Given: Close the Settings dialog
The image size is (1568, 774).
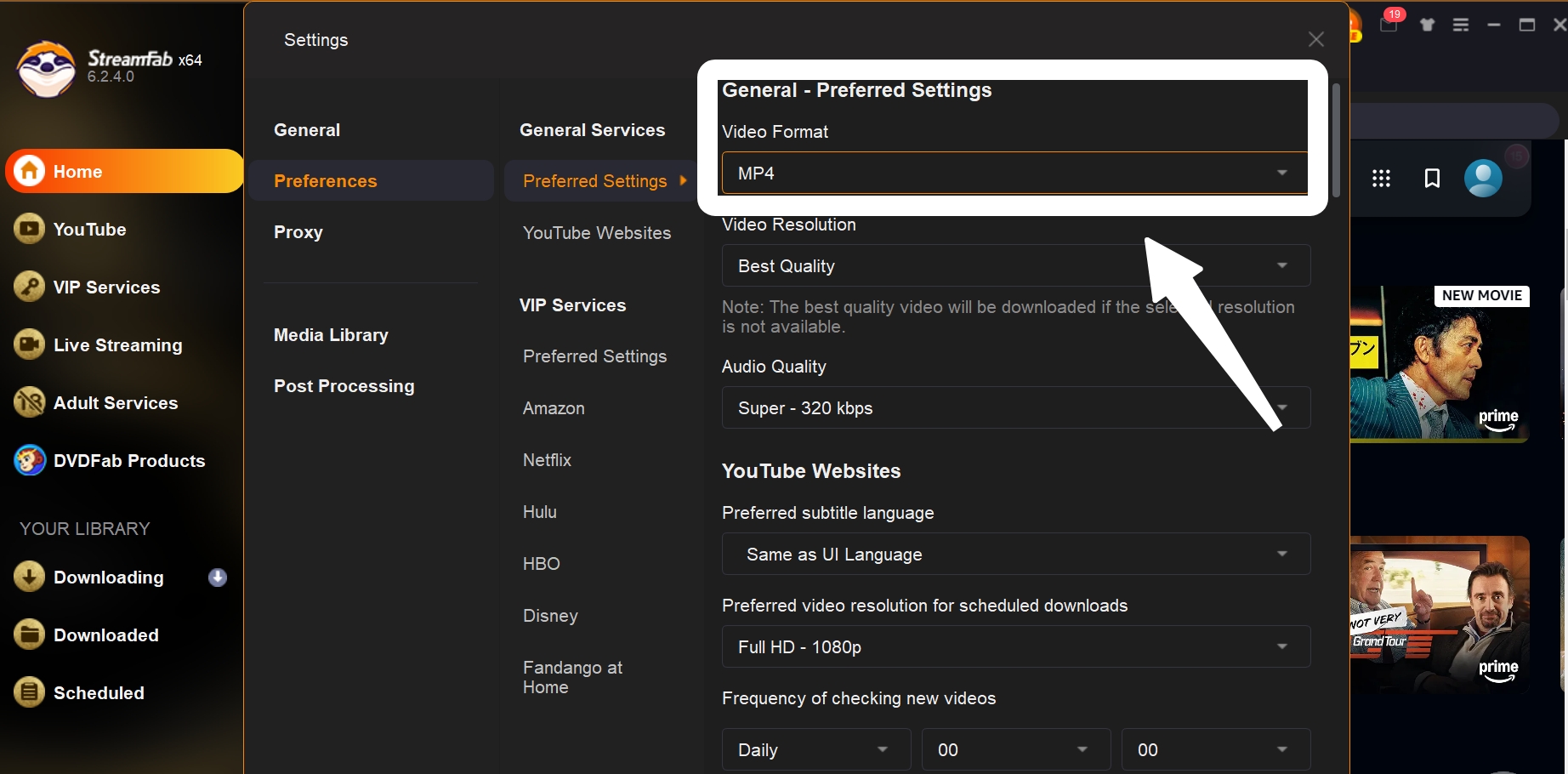Looking at the screenshot, I should 1315,39.
